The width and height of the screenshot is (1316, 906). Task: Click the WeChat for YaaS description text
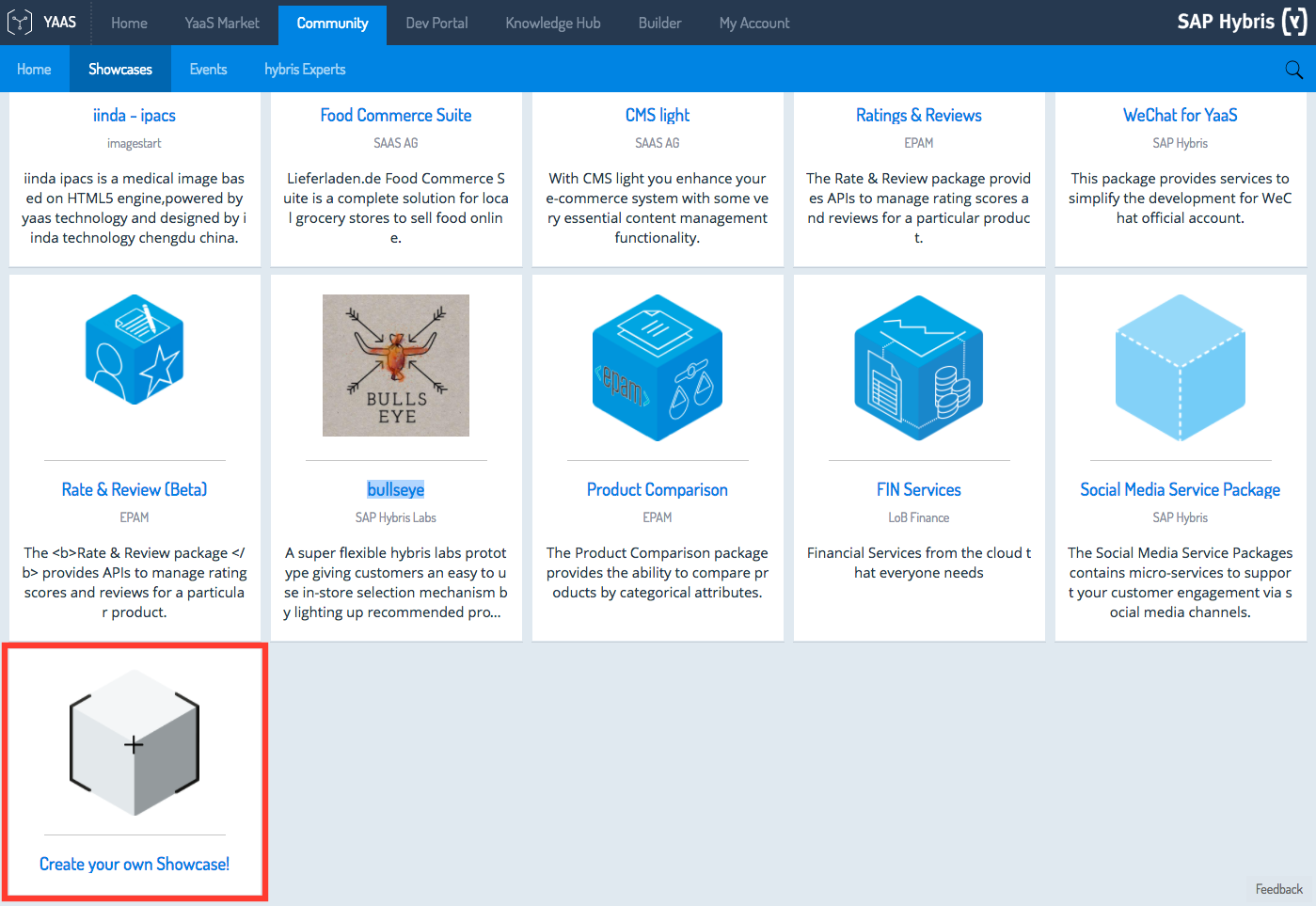point(1181,199)
